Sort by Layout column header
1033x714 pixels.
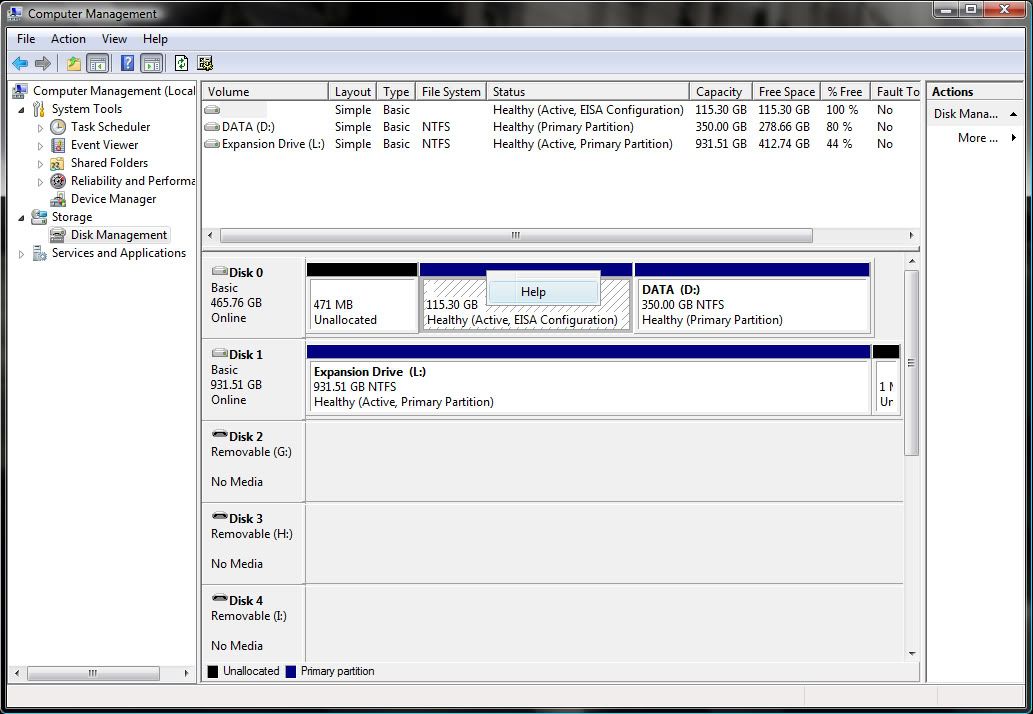tap(352, 92)
